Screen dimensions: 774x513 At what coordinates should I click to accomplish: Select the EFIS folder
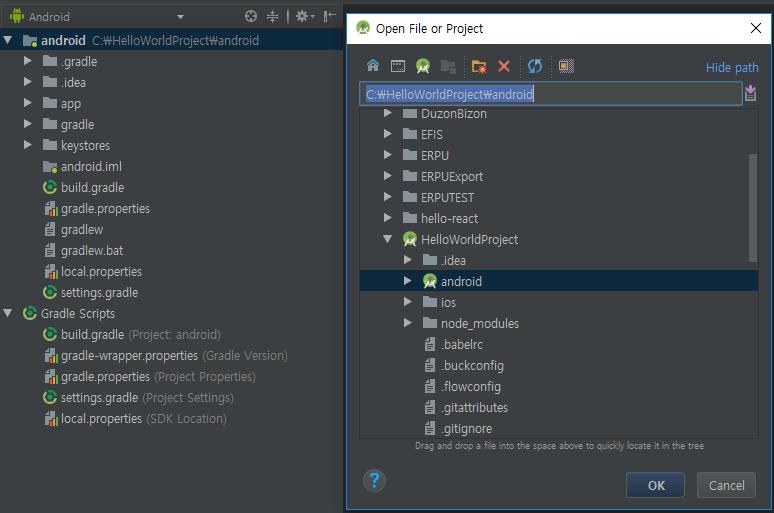(423, 134)
